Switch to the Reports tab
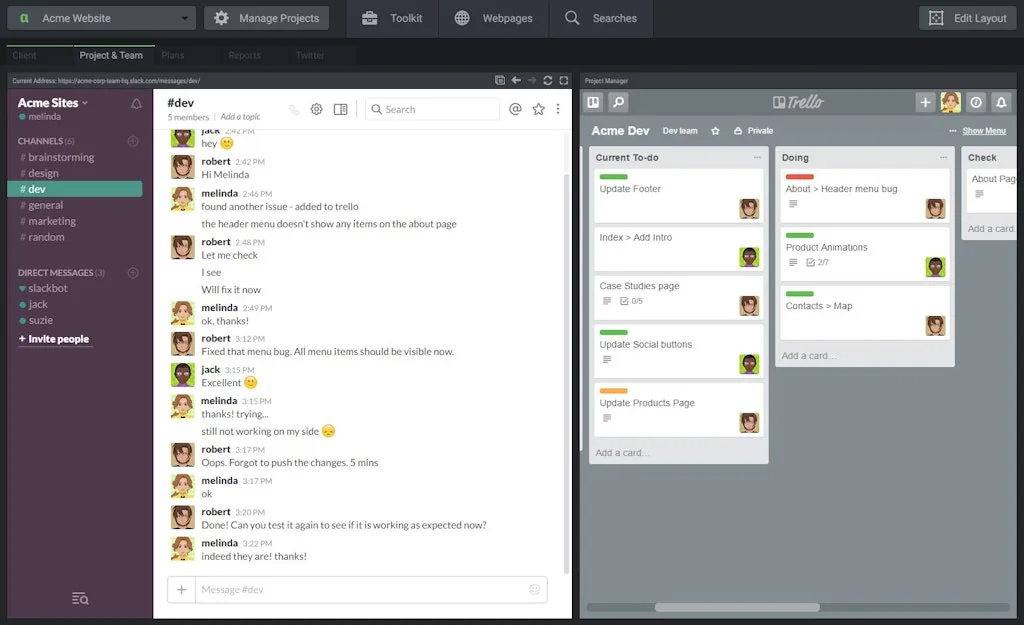Viewport: 1024px width, 625px height. click(x=244, y=55)
